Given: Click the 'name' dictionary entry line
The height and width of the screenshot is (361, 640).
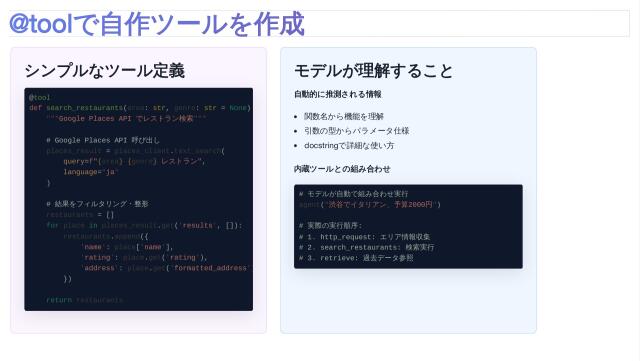Looking at the screenshot, I should tap(127, 247).
